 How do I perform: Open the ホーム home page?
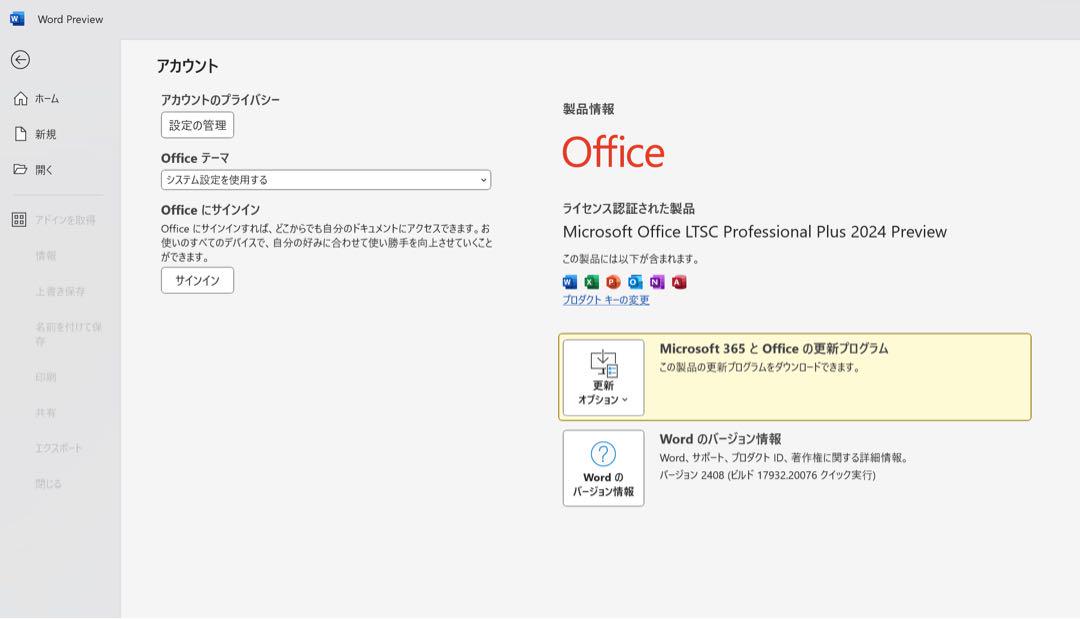click(46, 98)
